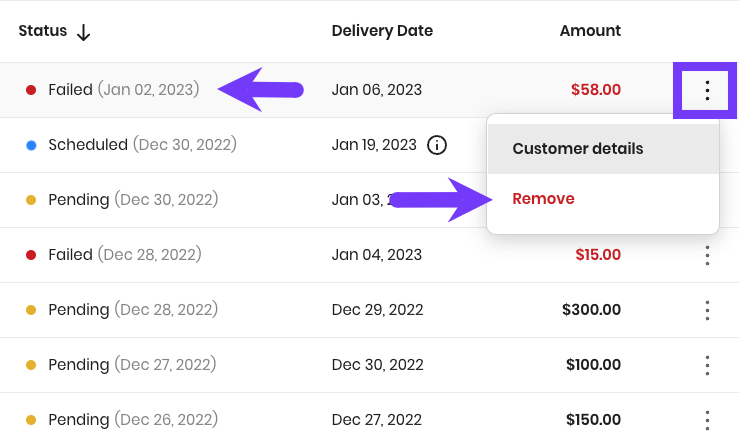Choose Remove in the context menu
The image size is (739, 445).
point(543,198)
